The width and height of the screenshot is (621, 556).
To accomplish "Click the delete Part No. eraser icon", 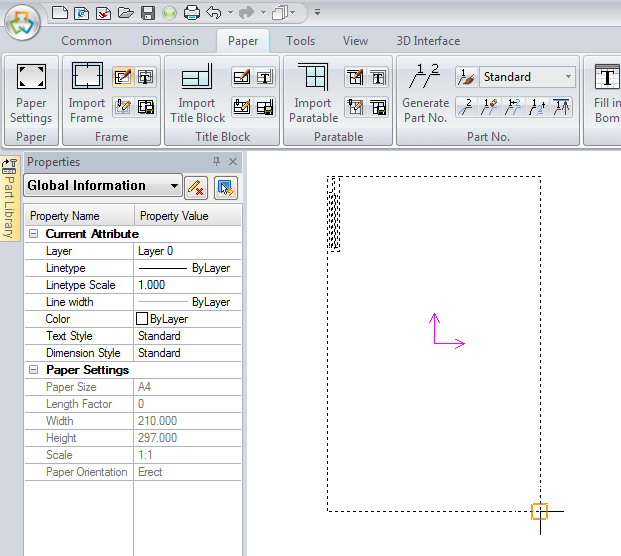I will coord(490,107).
